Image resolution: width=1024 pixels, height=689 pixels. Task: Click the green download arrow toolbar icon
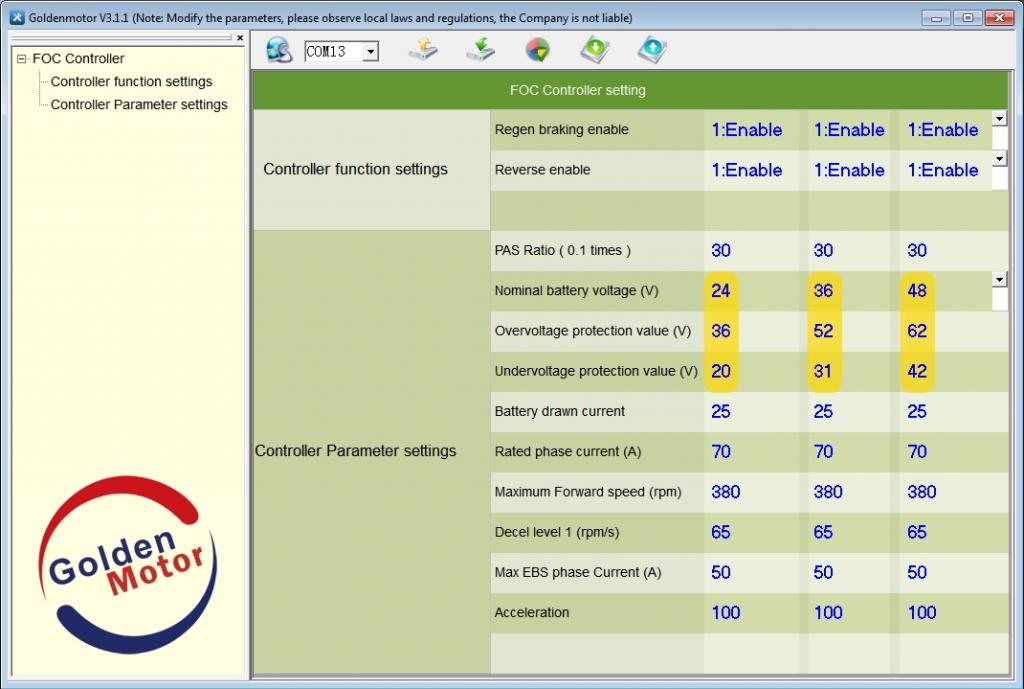[x=594, y=49]
